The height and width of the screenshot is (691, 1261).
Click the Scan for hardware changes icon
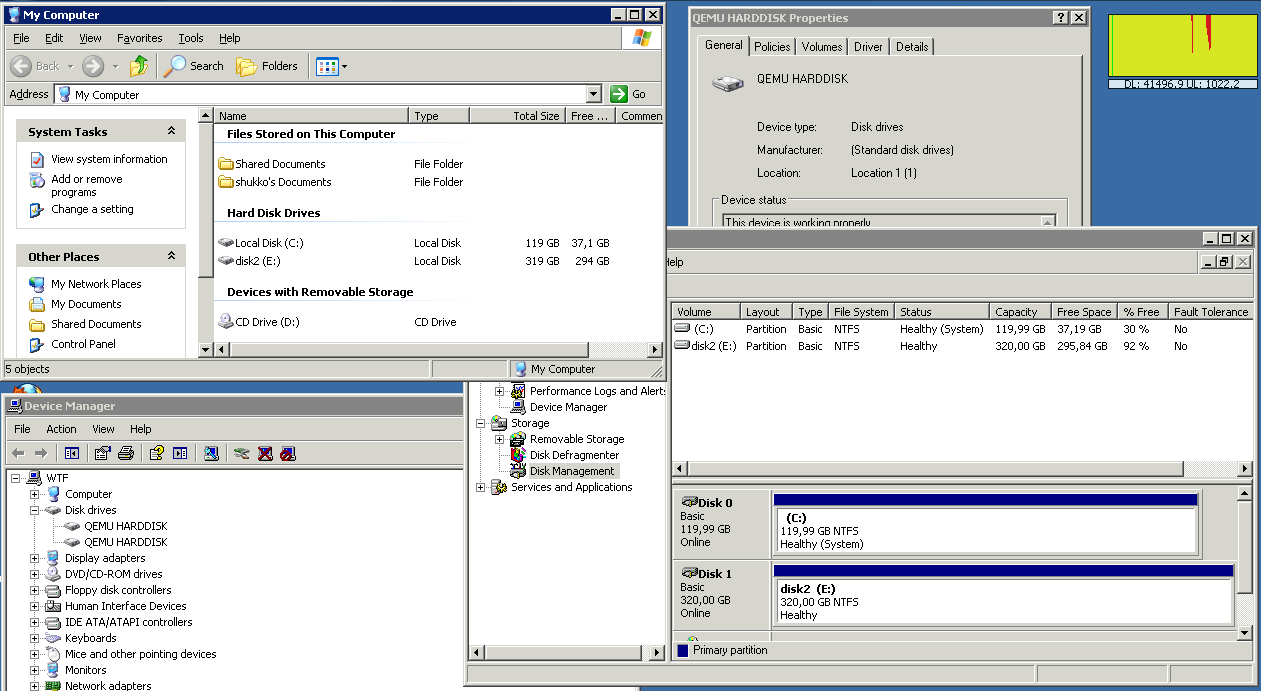coord(211,453)
